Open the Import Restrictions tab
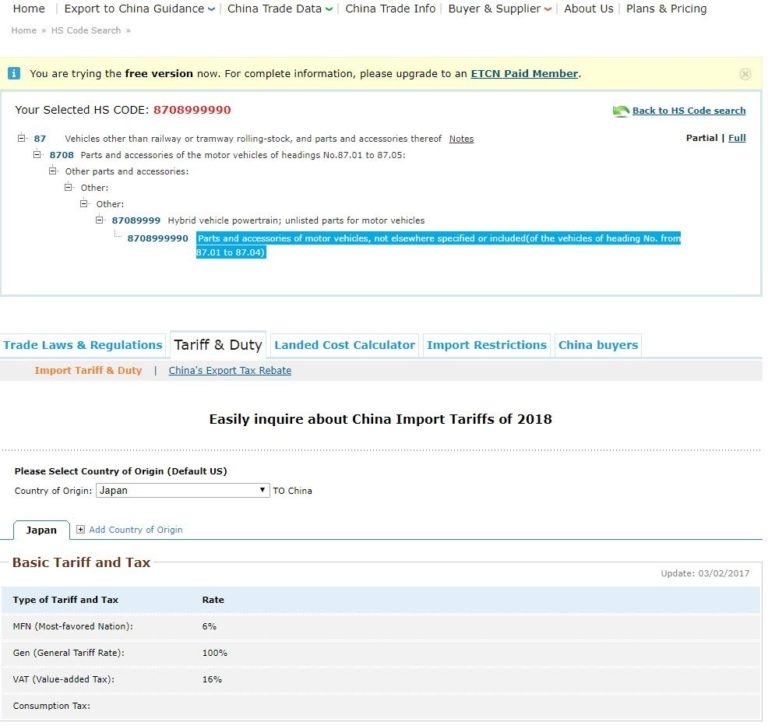Viewport: 768px width, 726px height. point(486,345)
